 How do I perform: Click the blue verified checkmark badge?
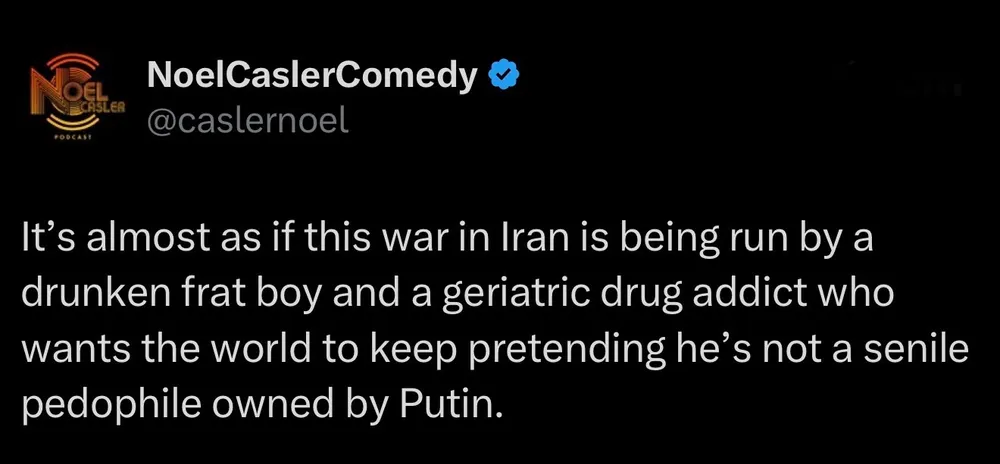click(x=501, y=74)
